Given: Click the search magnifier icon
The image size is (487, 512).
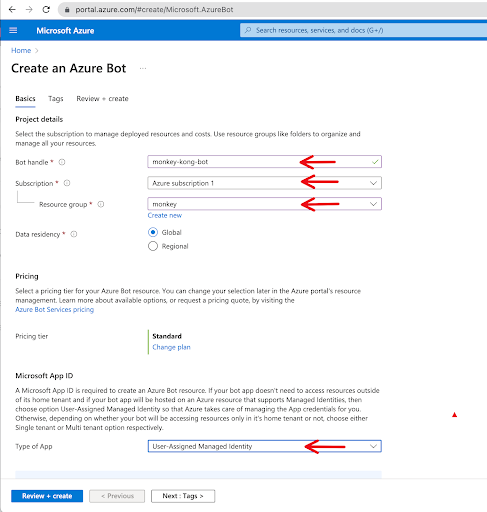Looking at the screenshot, I should pyautogui.click(x=248, y=30).
